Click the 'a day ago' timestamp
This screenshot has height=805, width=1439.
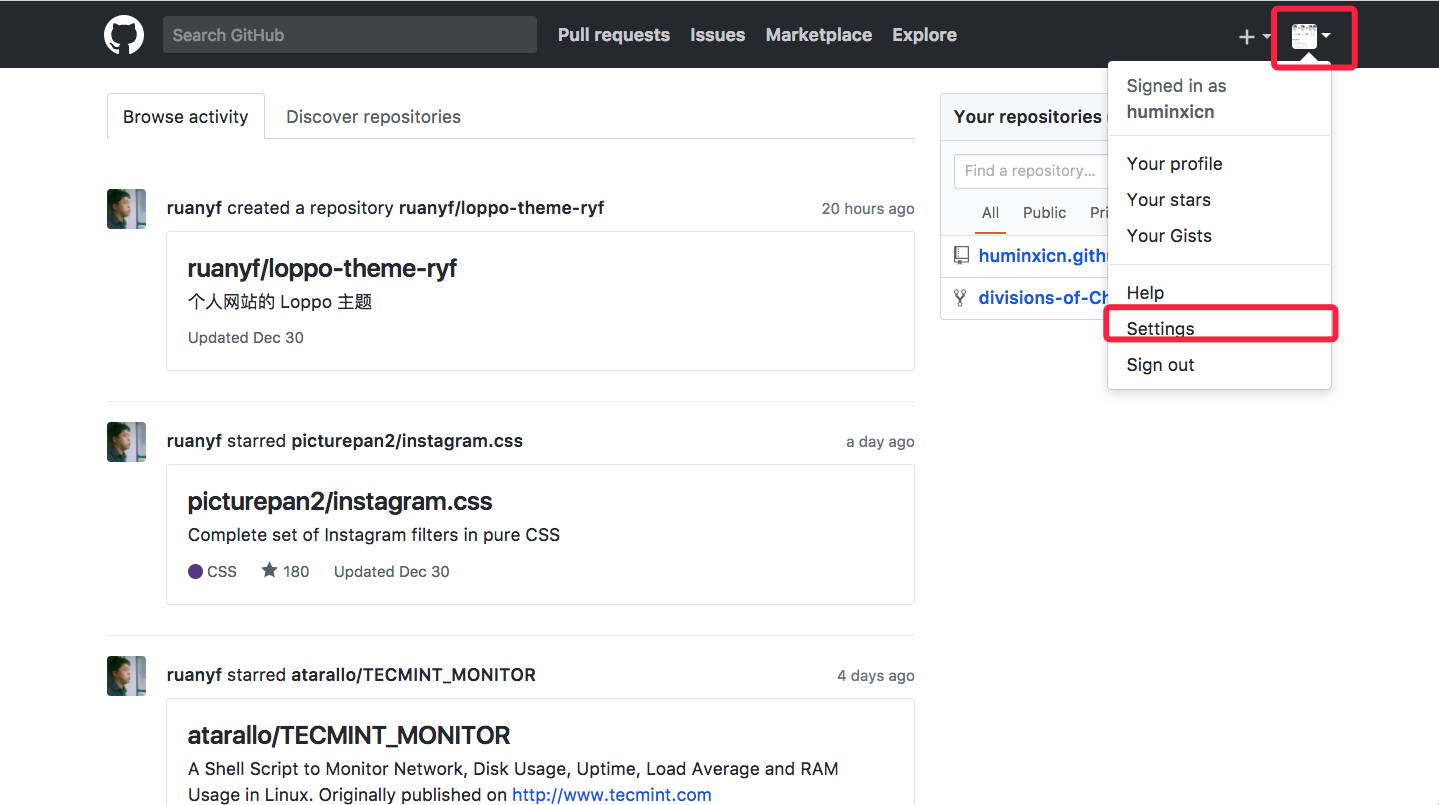(880, 441)
